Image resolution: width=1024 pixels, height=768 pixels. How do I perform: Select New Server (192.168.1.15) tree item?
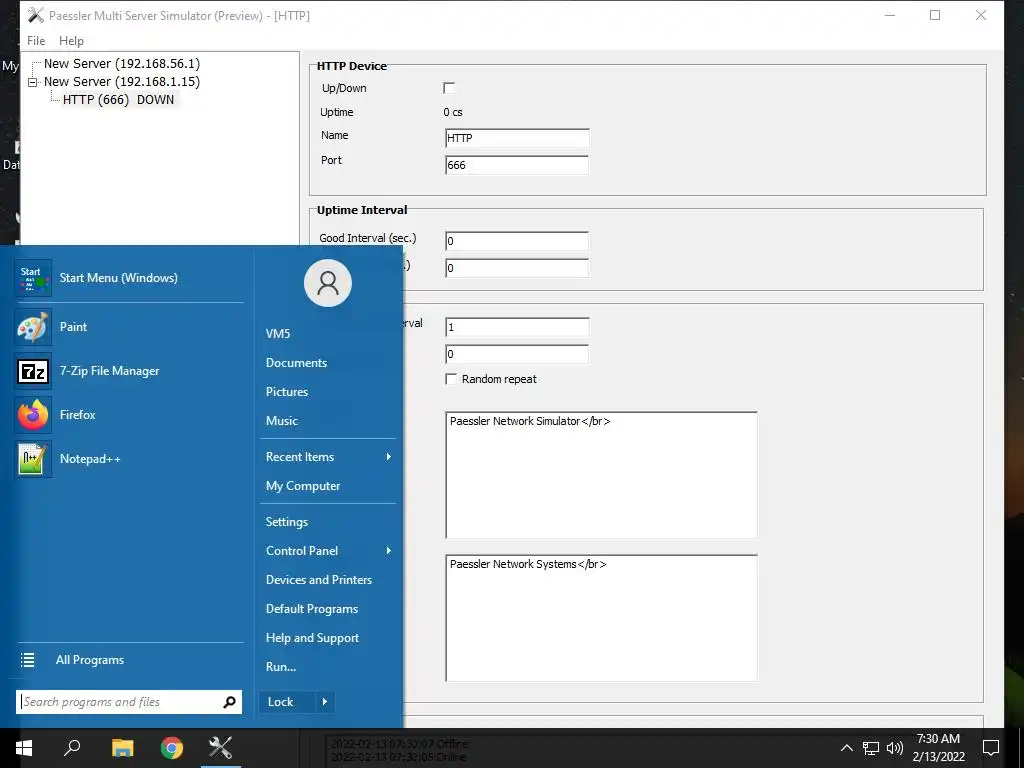tap(121, 82)
